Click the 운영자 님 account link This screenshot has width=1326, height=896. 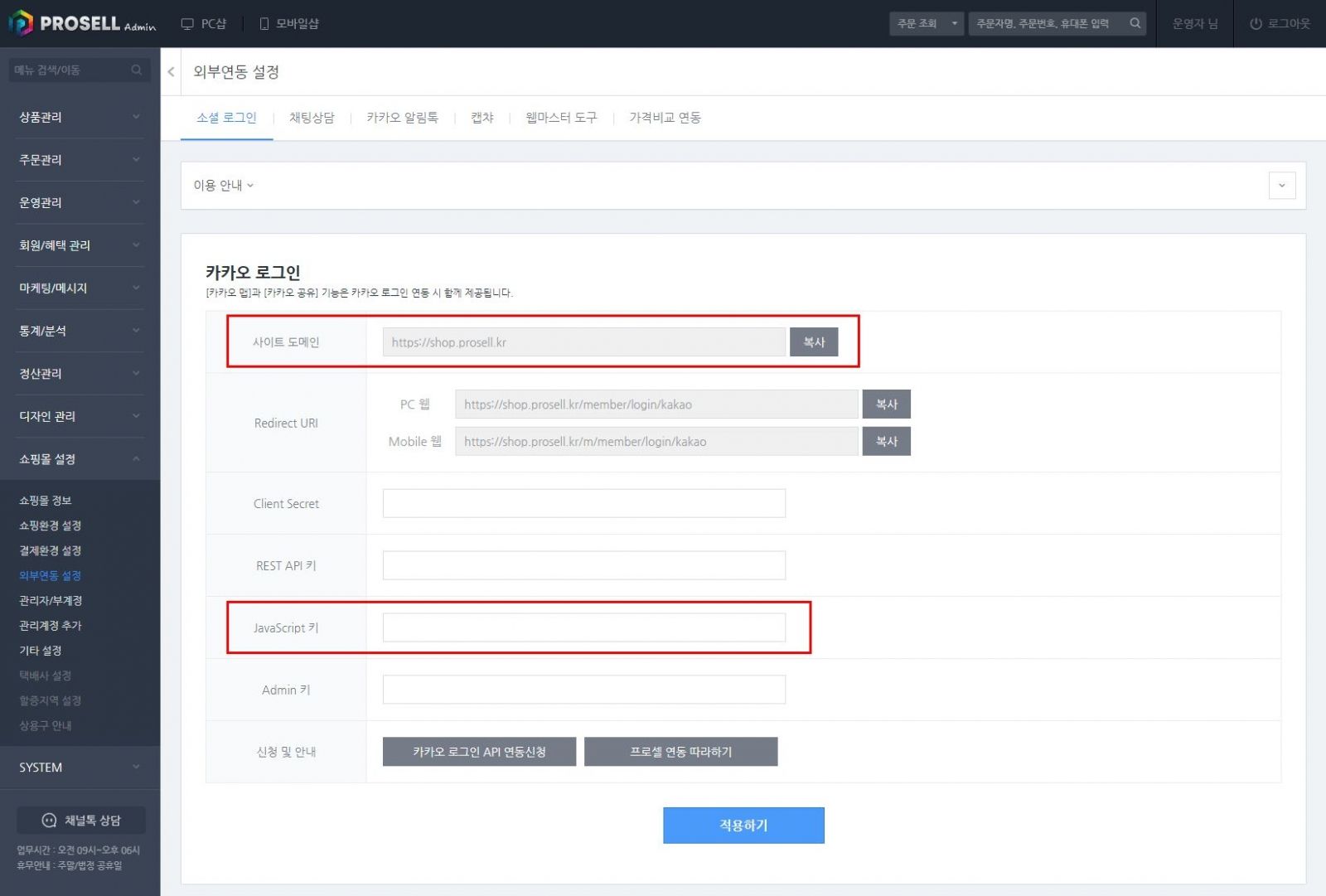[1195, 24]
